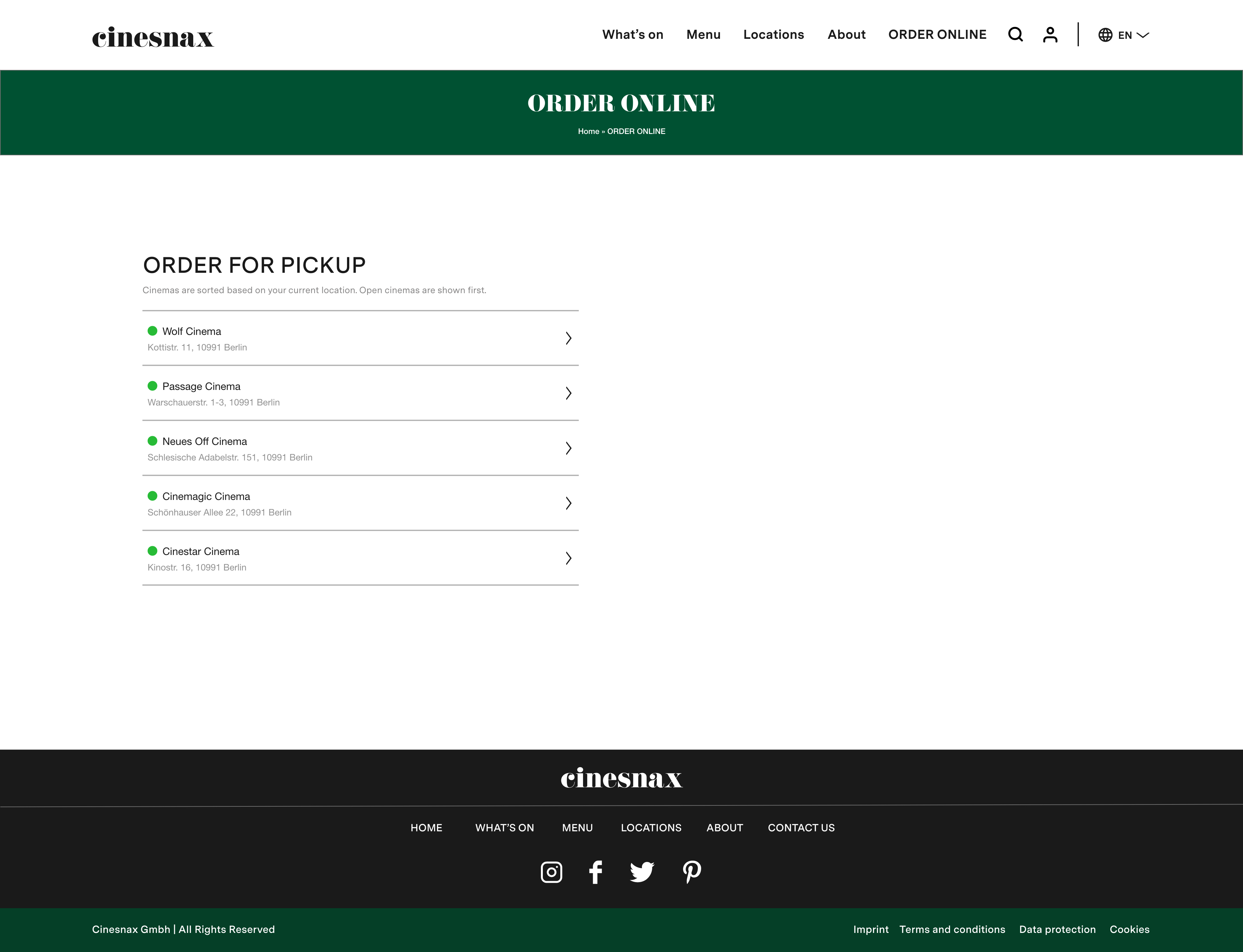The width and height of the screenshot is (1243, 952).
Task: Open the Instagram profile icon
Action: 551,872
